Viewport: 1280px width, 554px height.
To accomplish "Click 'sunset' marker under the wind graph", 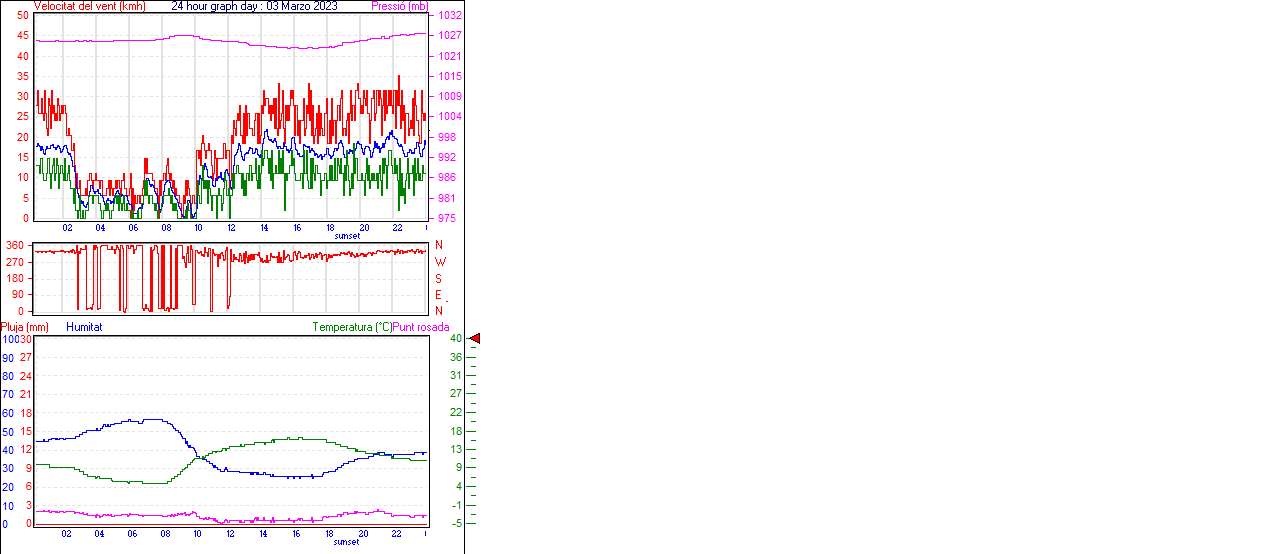I will click(347, 235).
